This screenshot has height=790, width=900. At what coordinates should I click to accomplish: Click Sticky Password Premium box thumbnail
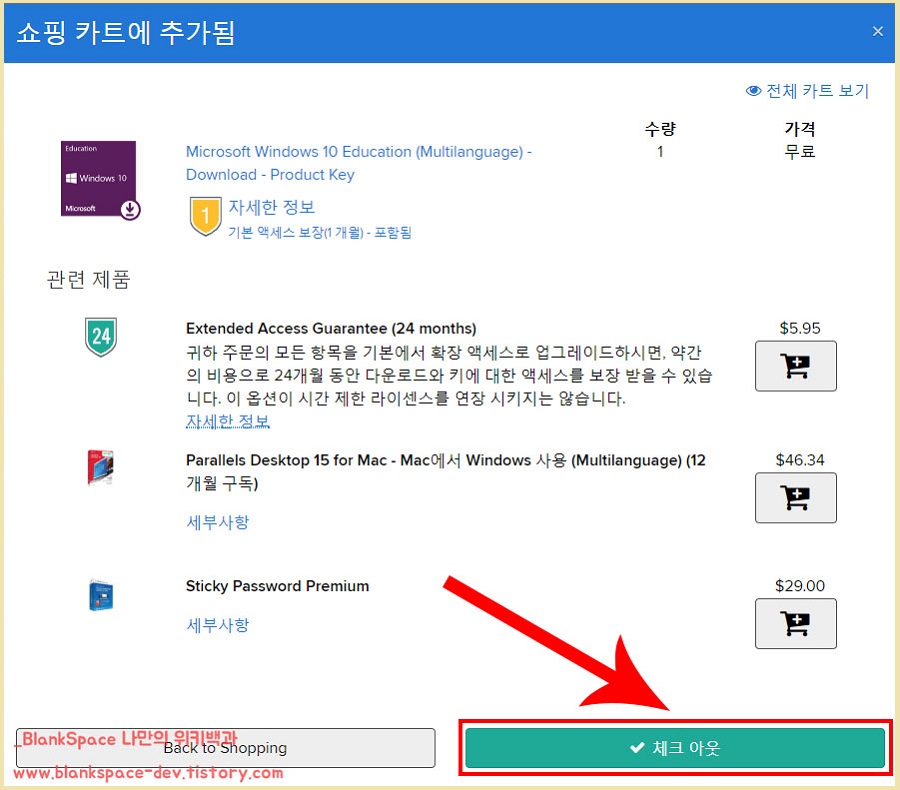pos(101,595)
